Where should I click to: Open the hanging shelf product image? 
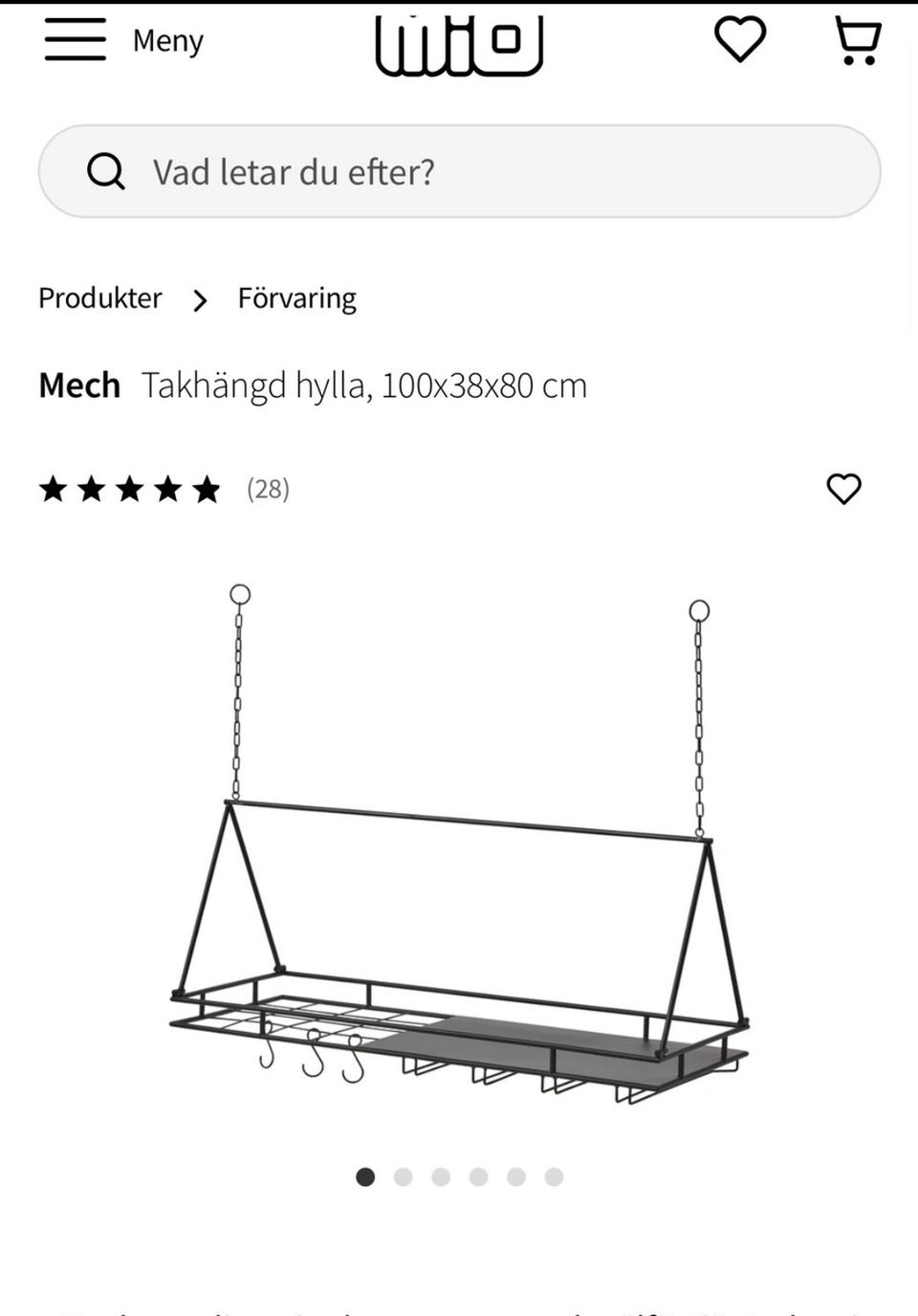point(459,861)
